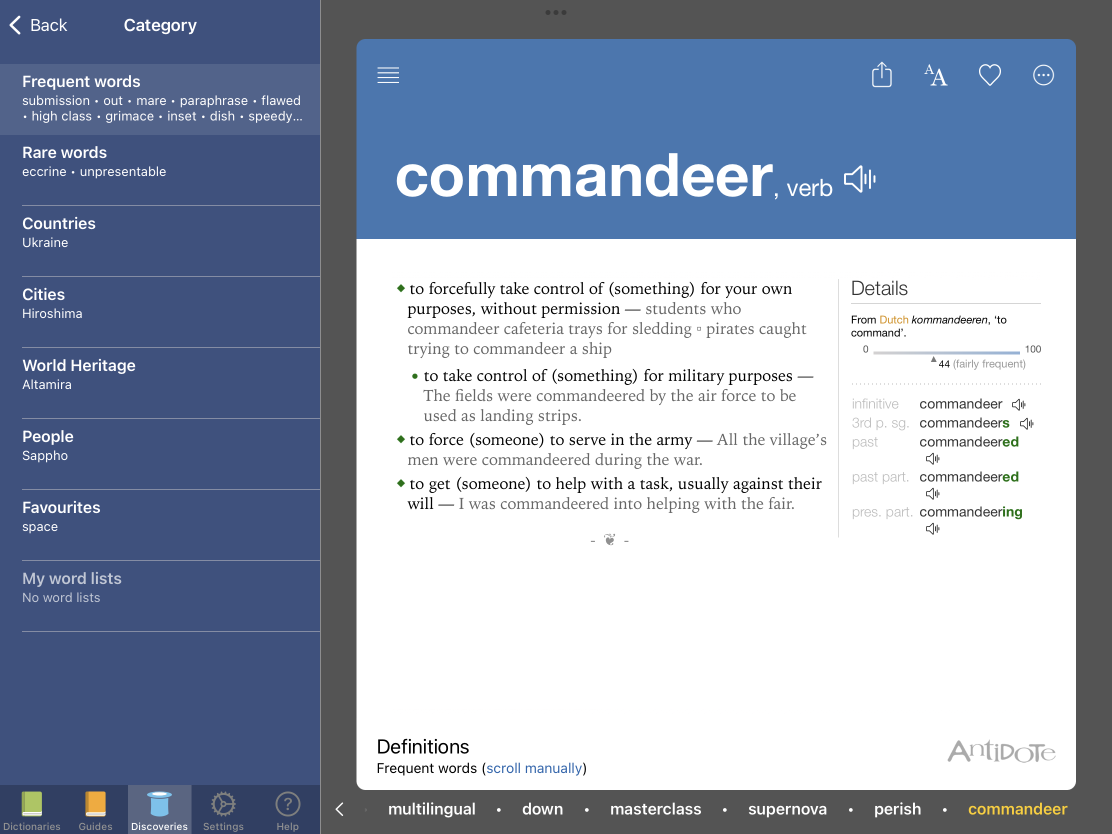The image size is (1112, 834).
Task: Switch to the Dictionaries tab
Action: coord(32,810)
